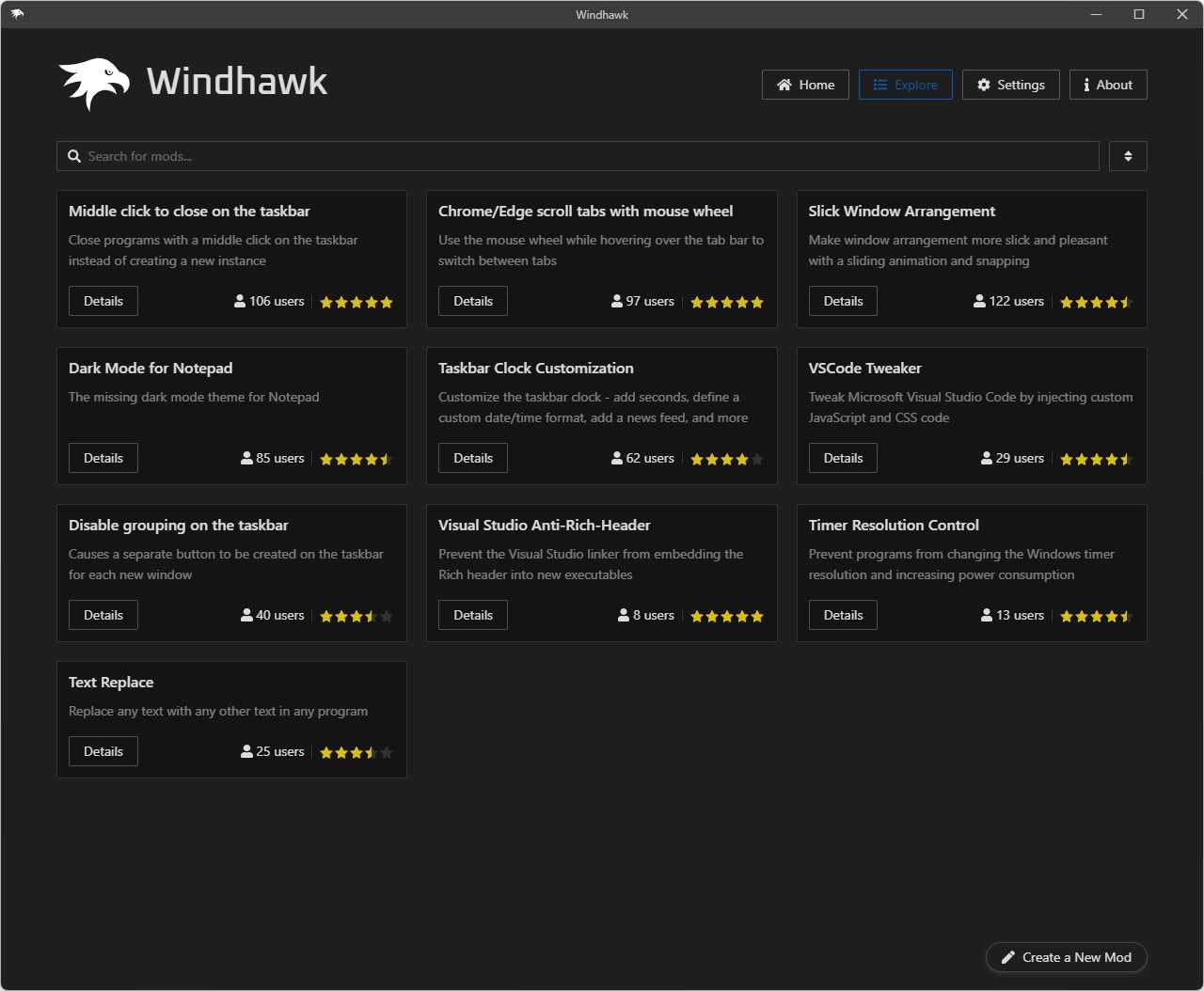Viewport: 1204px width, 991px height.
Task: Open Details for Text Replace
Action: 103,751
